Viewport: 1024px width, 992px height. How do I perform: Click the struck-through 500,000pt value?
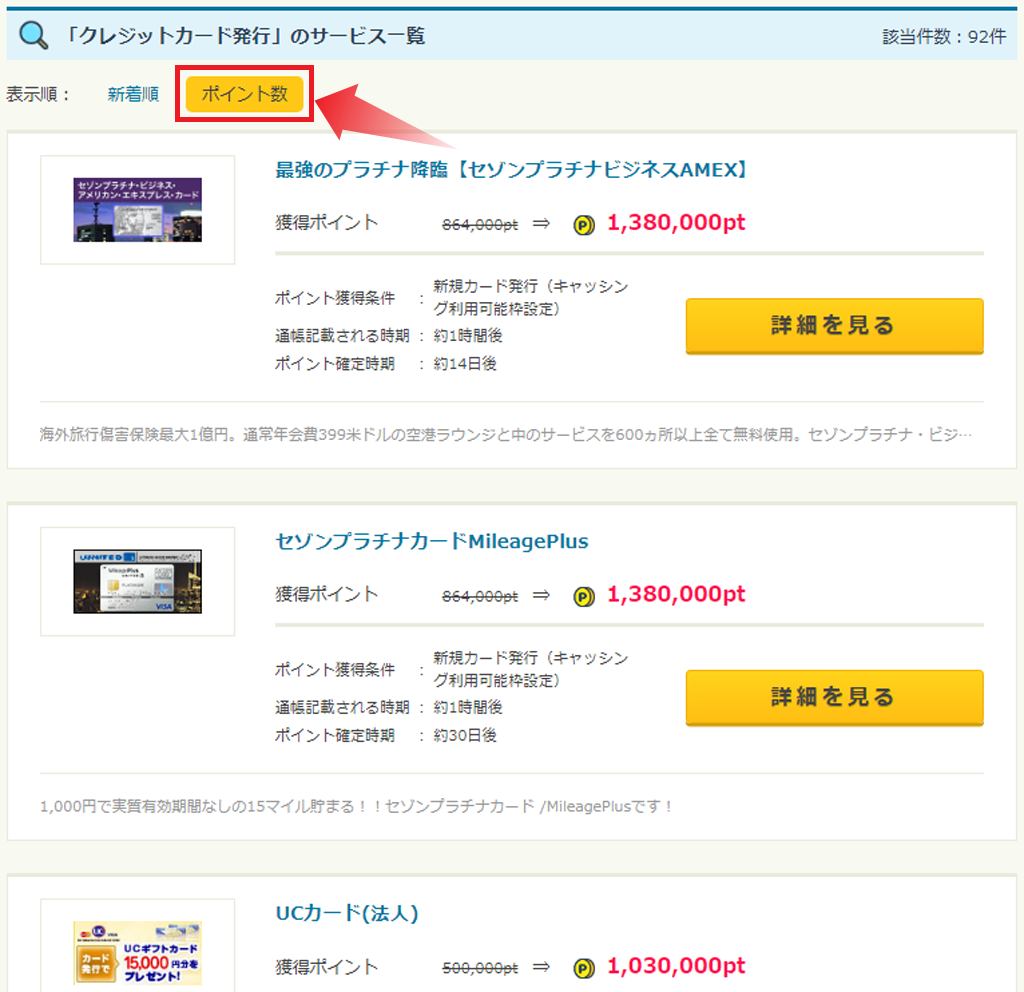tap(480, 968)
